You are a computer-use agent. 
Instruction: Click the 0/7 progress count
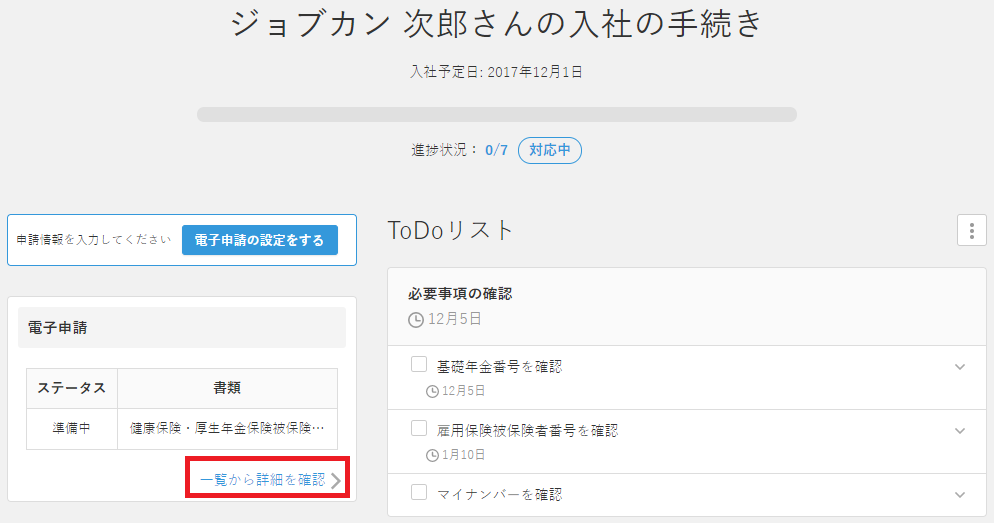(x=496, y=150)
